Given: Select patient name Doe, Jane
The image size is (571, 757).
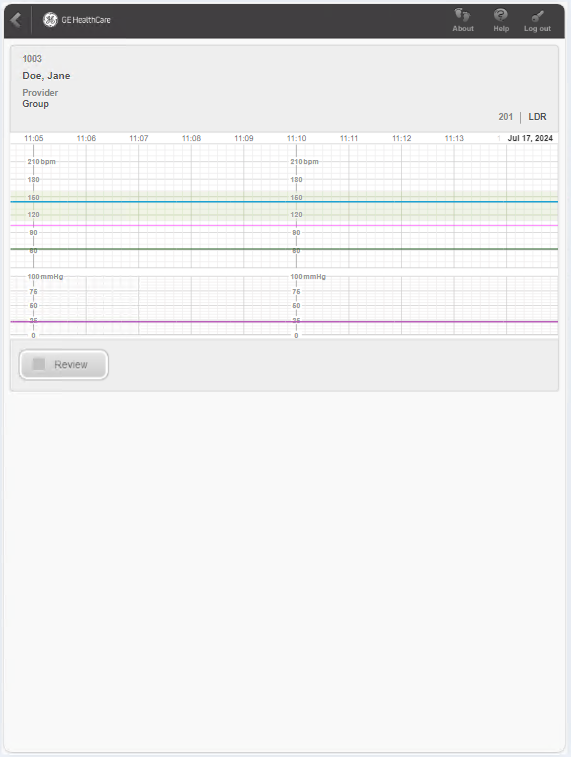Looking at the screenshot, I should click(x=46, y=76).
